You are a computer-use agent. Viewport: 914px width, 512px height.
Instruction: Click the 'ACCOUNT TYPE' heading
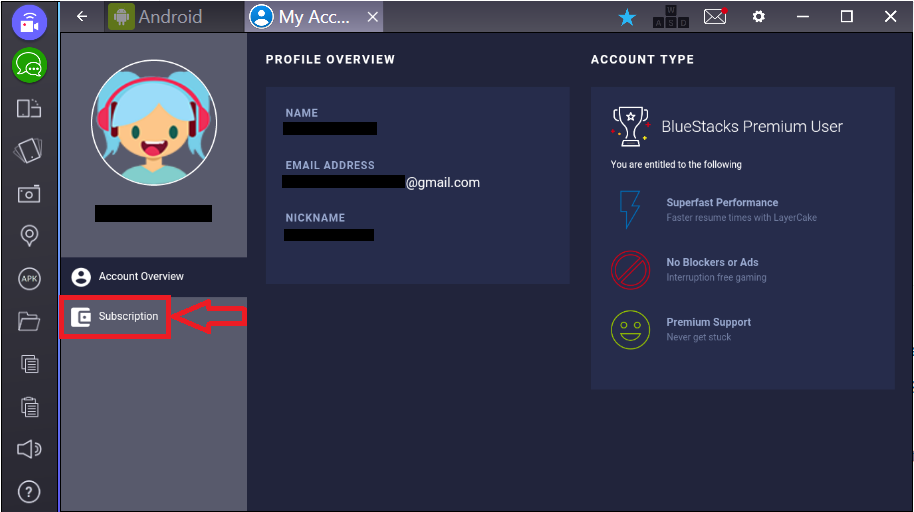click(x=642, y=59)
